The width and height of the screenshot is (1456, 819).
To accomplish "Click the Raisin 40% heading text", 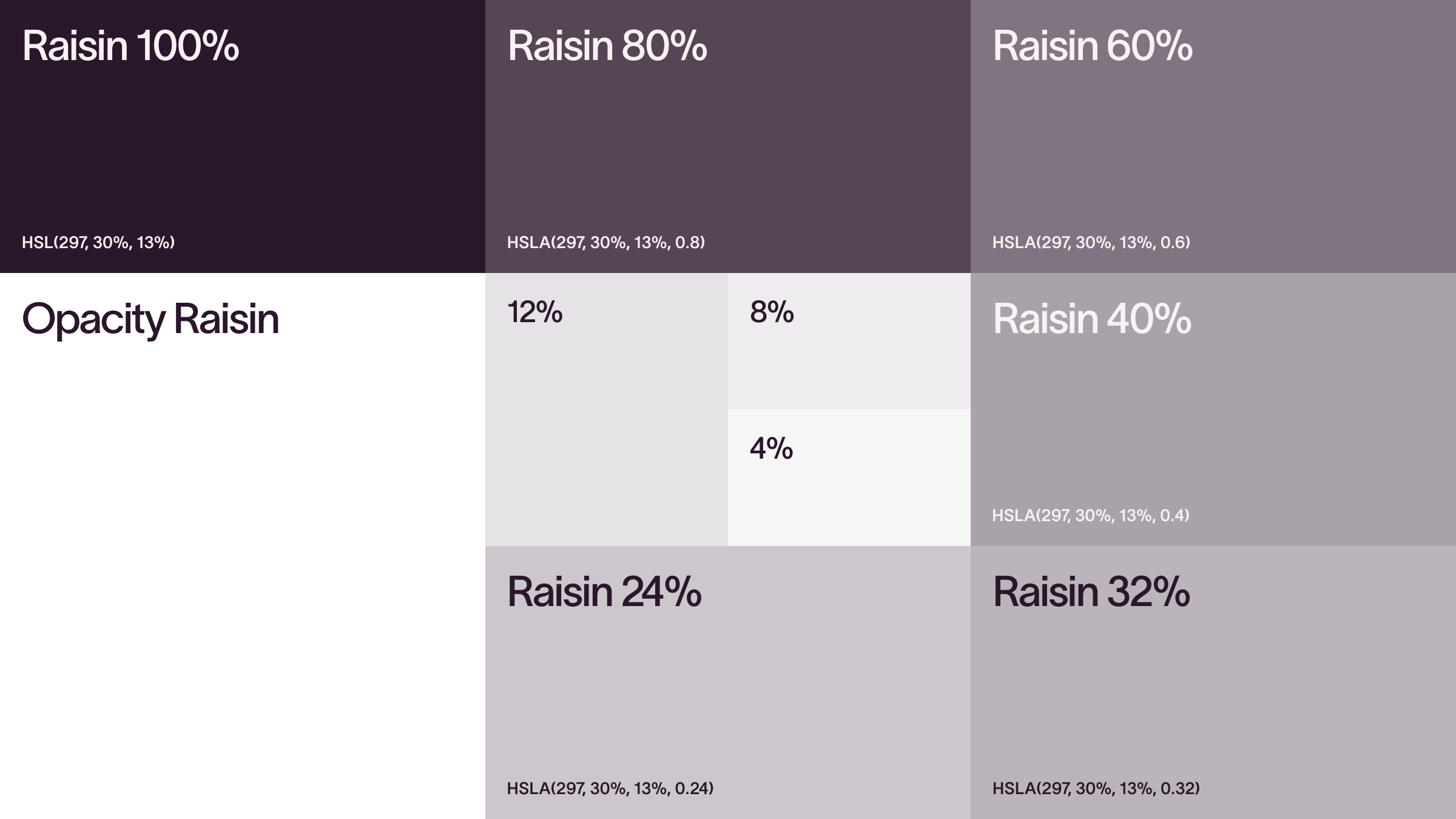I will click(1092, 319).
